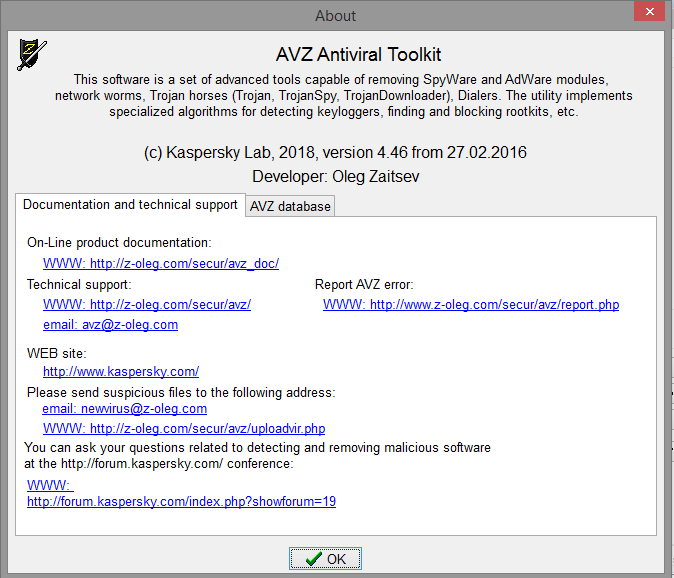Open the report.php AVZ error link
This screenshot has width=674, height=578.
471,305
